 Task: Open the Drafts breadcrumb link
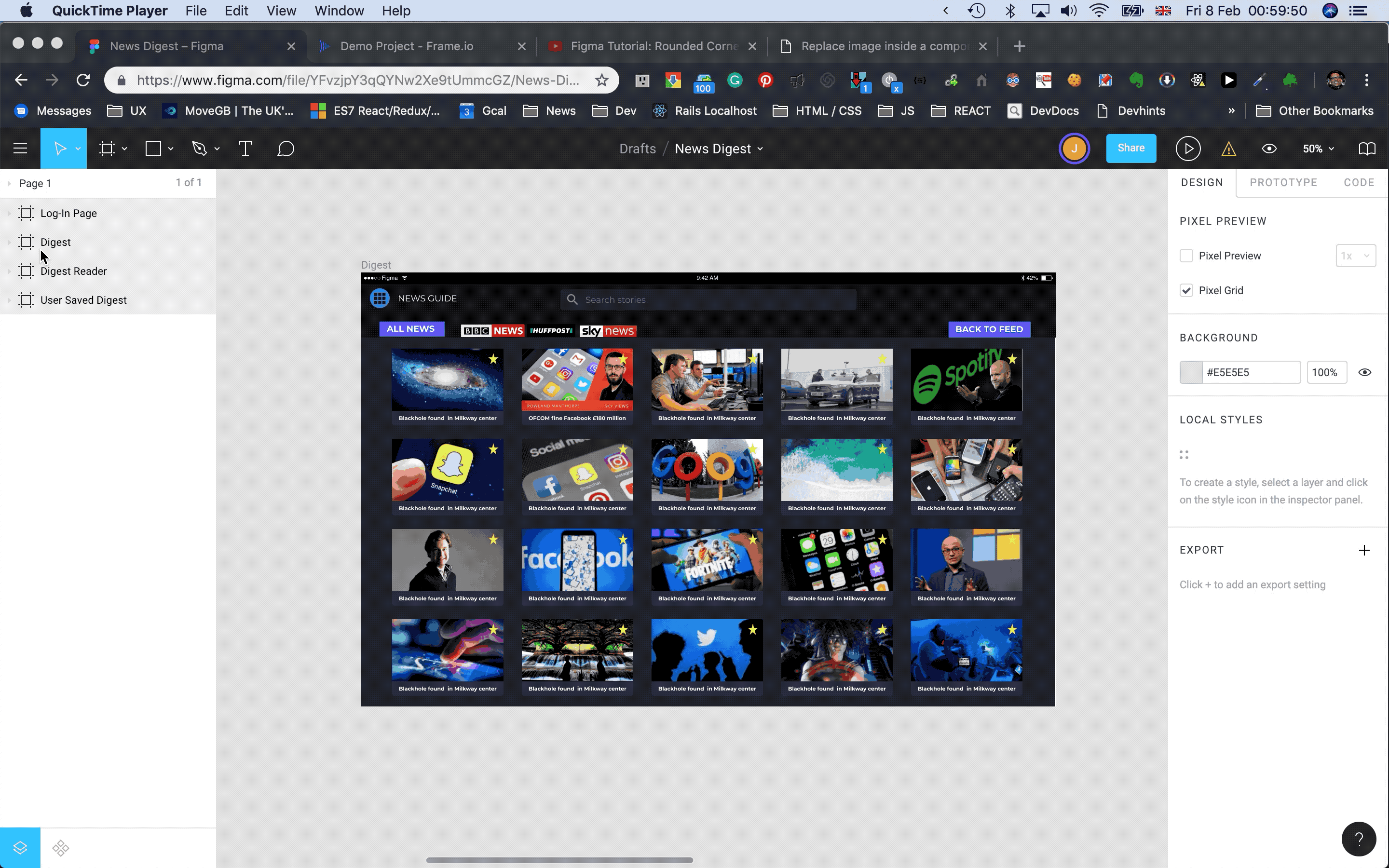pos(637,149)
